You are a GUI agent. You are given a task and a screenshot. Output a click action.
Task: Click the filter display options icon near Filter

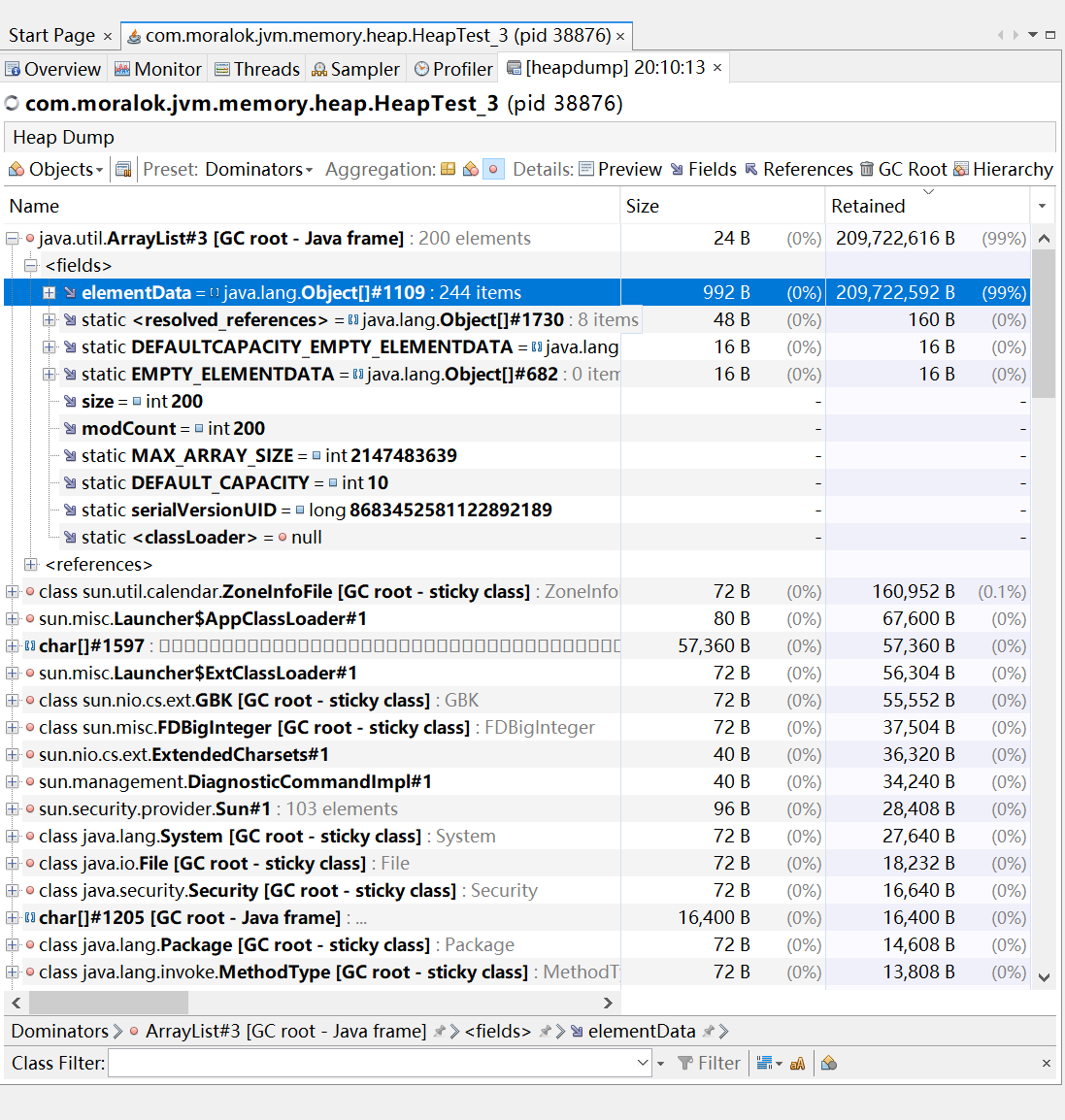click(x=768, y=1063)
